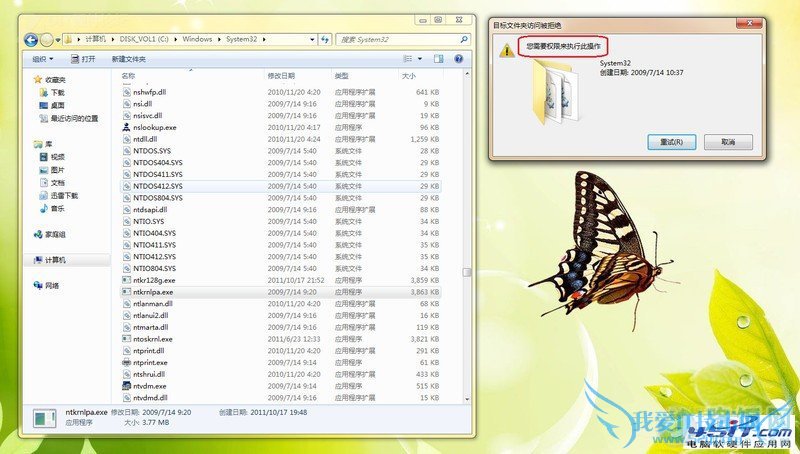Select file ntmarta.dll

[x=281, y=327]
